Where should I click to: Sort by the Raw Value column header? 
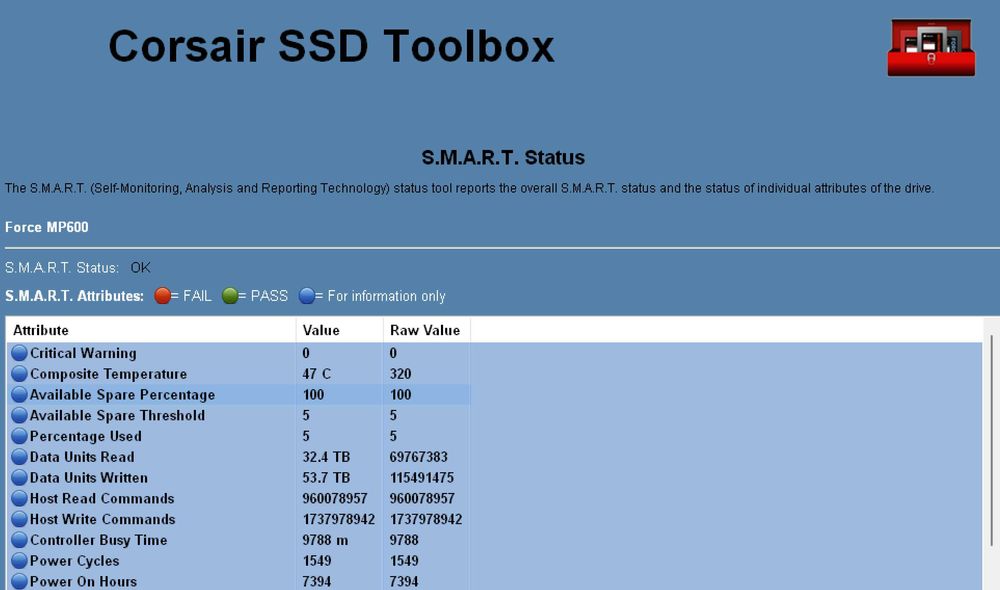coord(427,330)
